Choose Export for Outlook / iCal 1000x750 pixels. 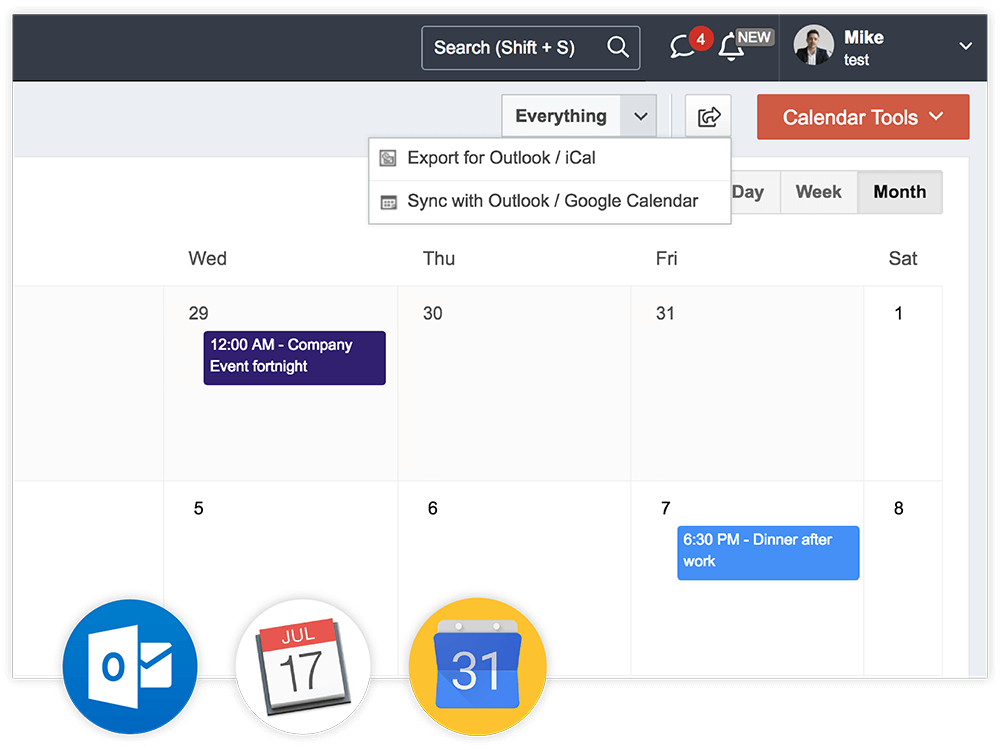(x=549, y=158)
